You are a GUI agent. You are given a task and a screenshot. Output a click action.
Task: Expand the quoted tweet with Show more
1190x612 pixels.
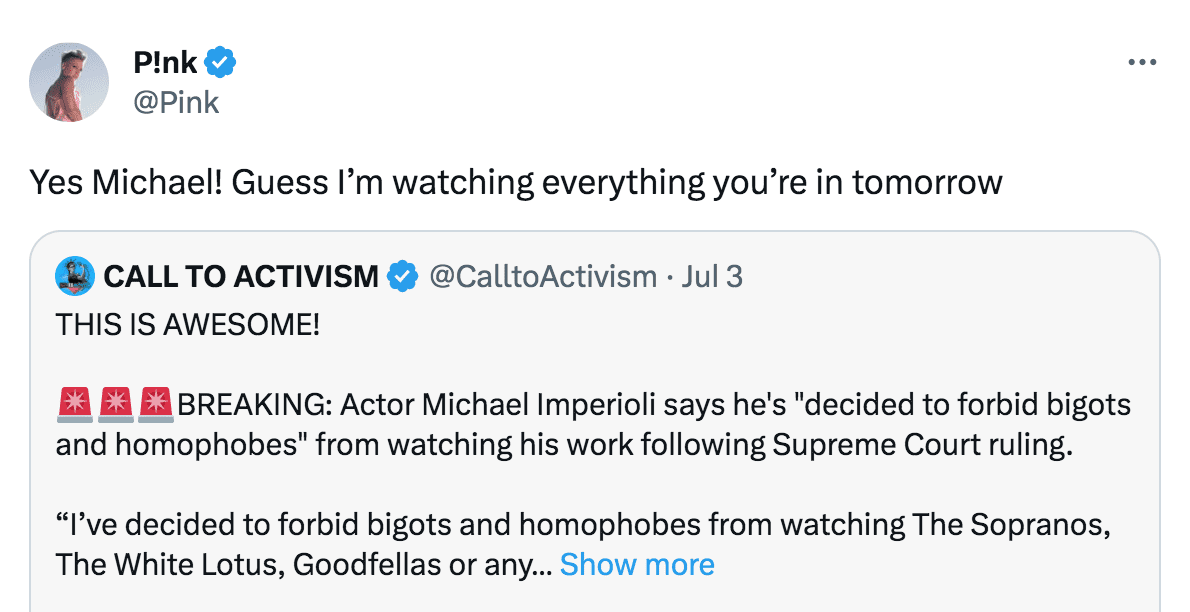pos(637,564)
